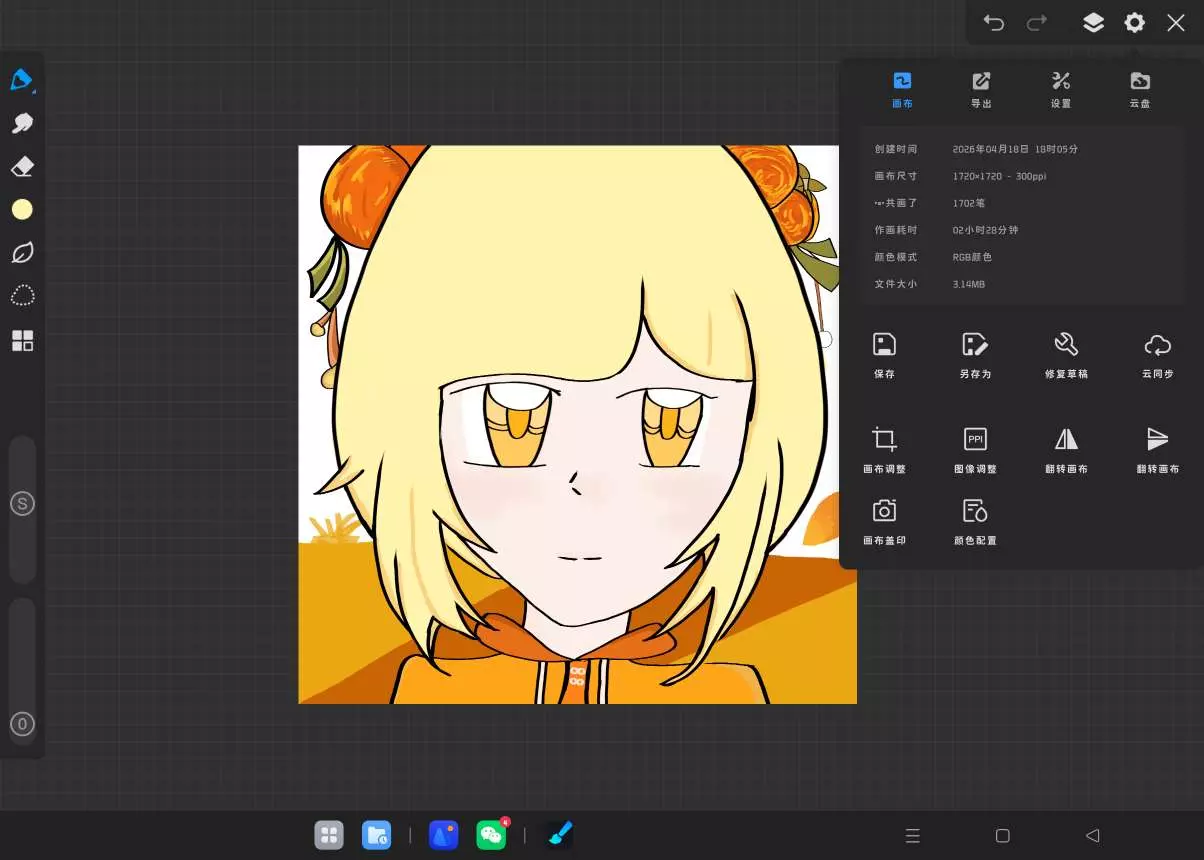Switch to the 设置 tab
1204x860 pixels.
pos(1061,89)
